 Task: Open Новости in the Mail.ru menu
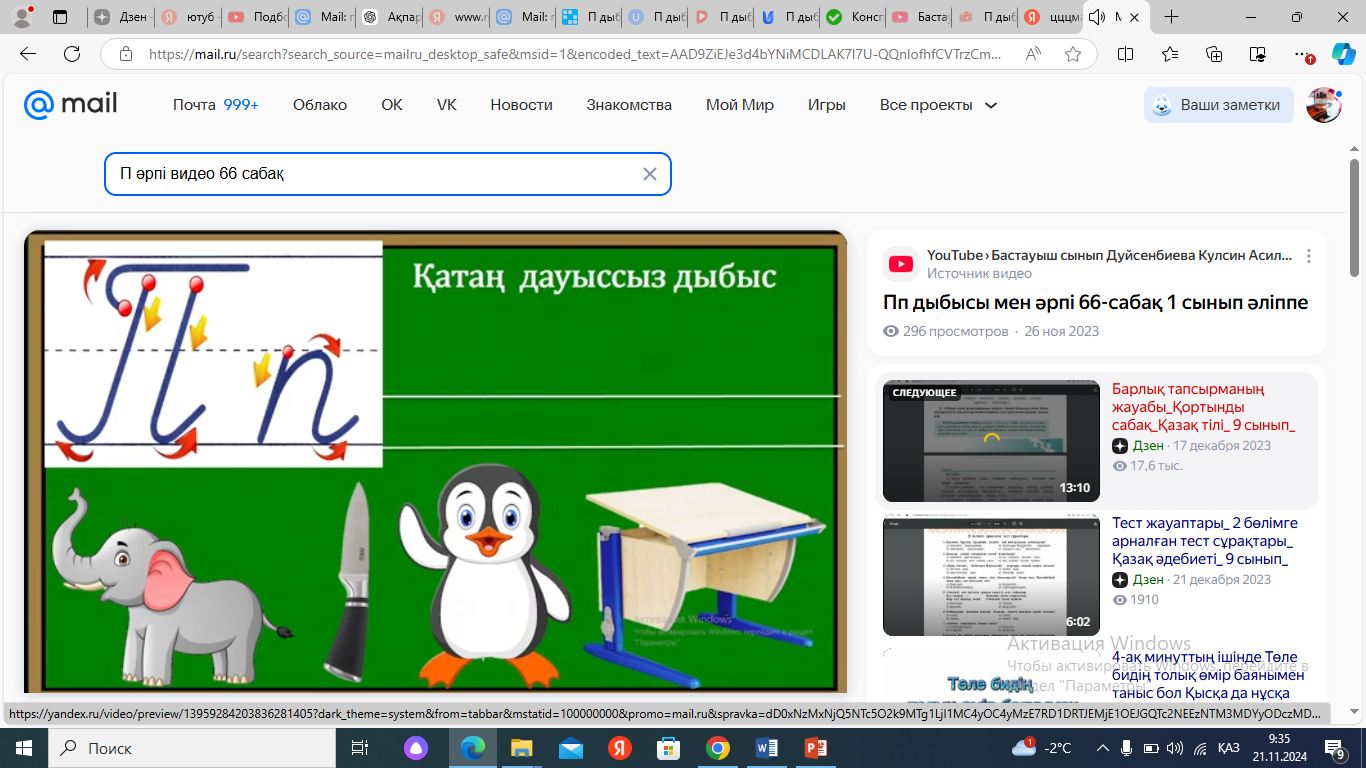(x=521, y=105)
